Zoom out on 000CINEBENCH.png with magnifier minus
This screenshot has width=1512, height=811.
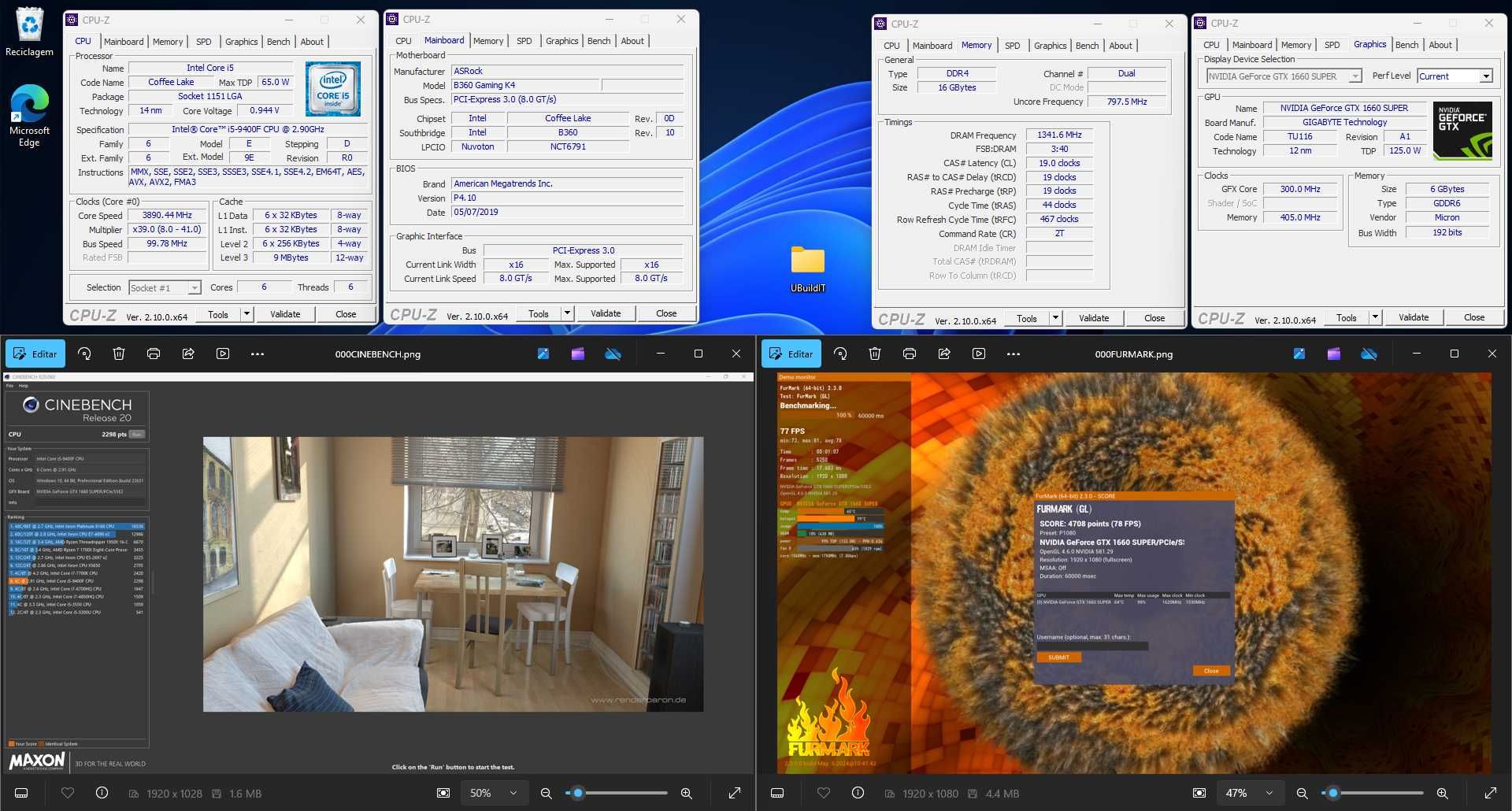tap(546, 793)
